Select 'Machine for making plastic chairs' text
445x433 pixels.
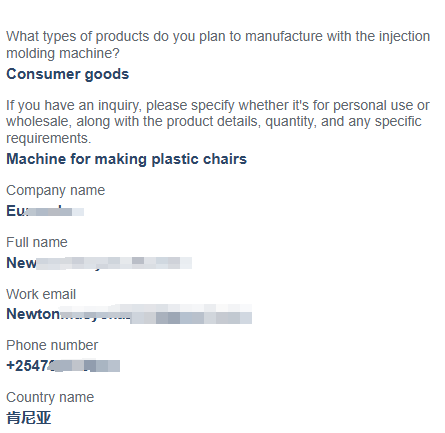pyautogui.click(x=127, y=159)
